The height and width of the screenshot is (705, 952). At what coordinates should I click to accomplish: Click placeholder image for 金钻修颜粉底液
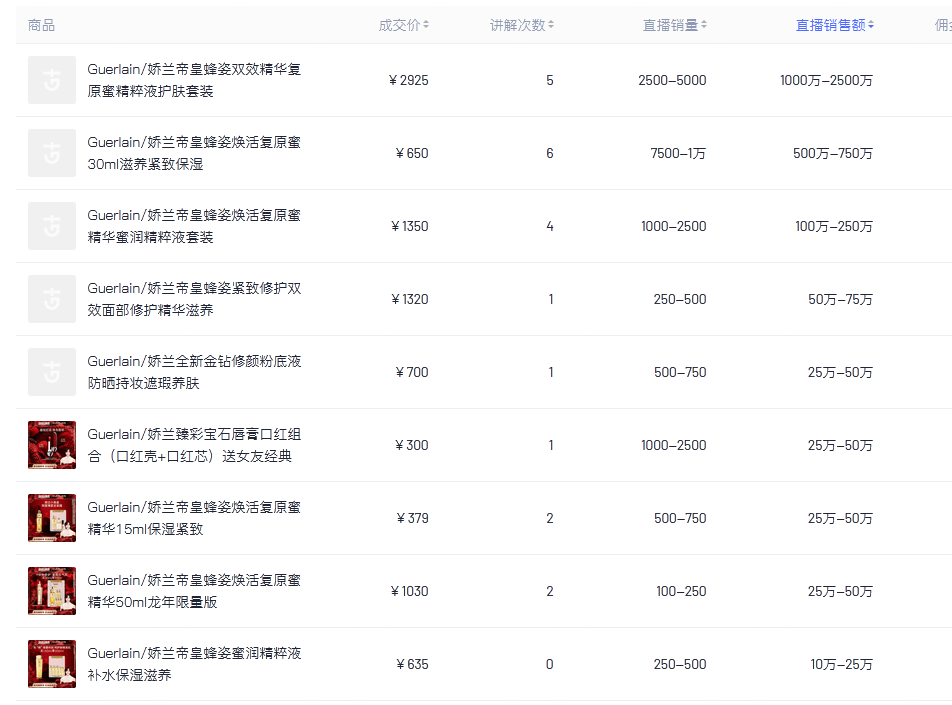point(52,372)
